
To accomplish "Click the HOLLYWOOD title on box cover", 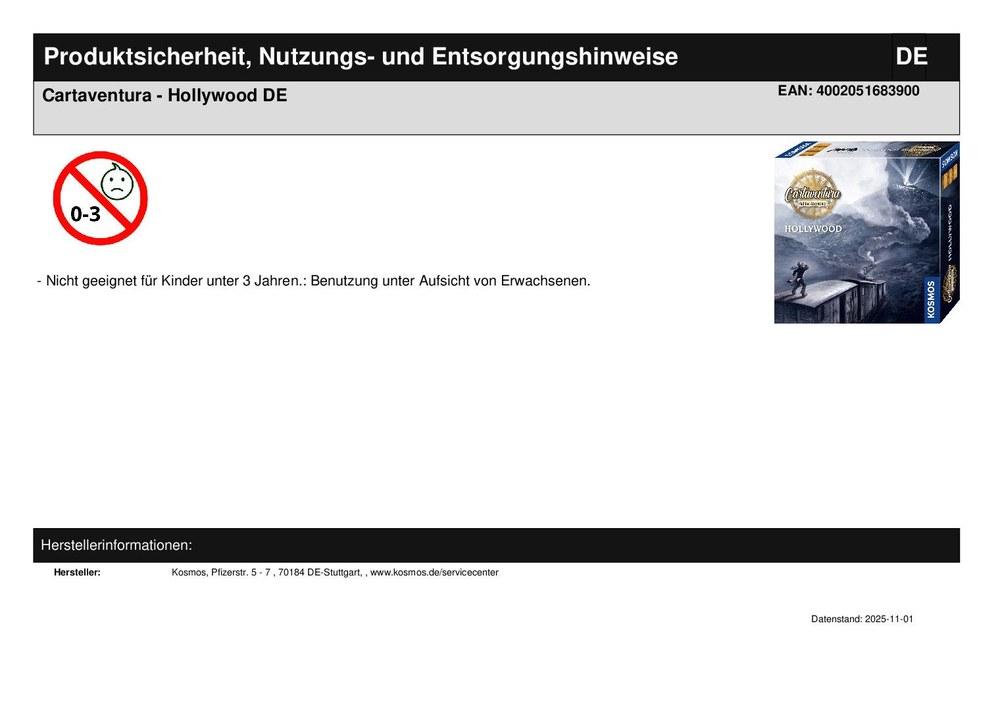I will click(x=813, y=228).
